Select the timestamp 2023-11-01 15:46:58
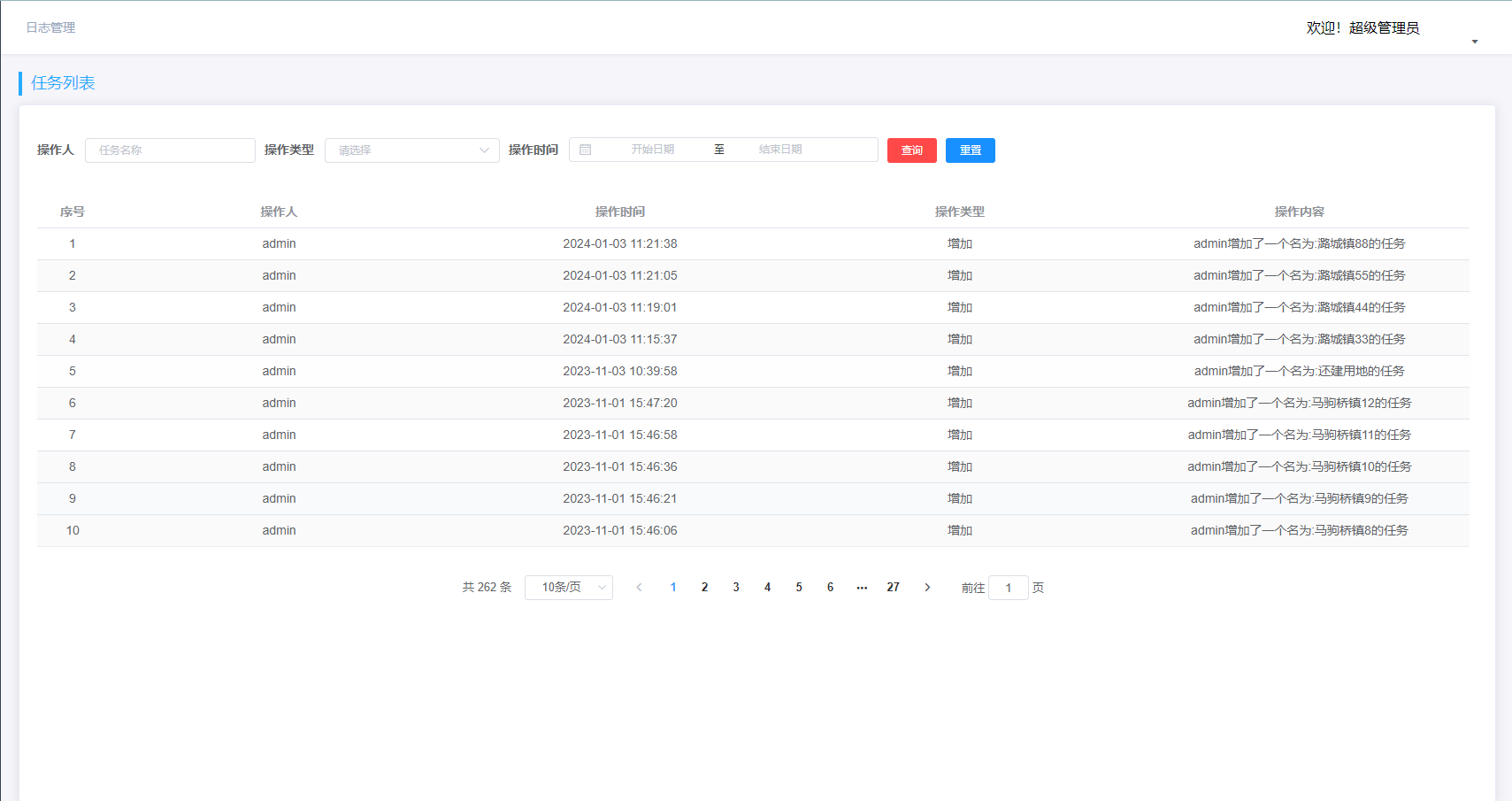 click(620, 435)
